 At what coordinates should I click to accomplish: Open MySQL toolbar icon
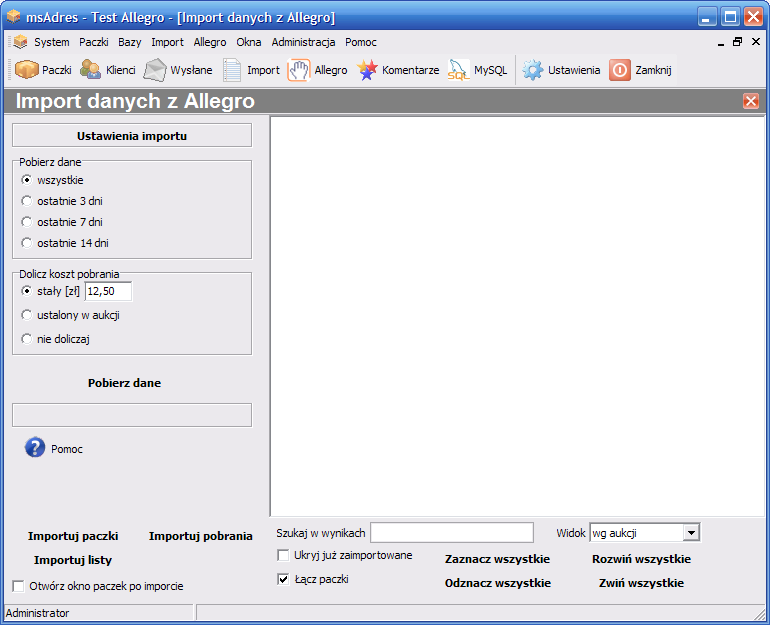click(x=458, y=70)
